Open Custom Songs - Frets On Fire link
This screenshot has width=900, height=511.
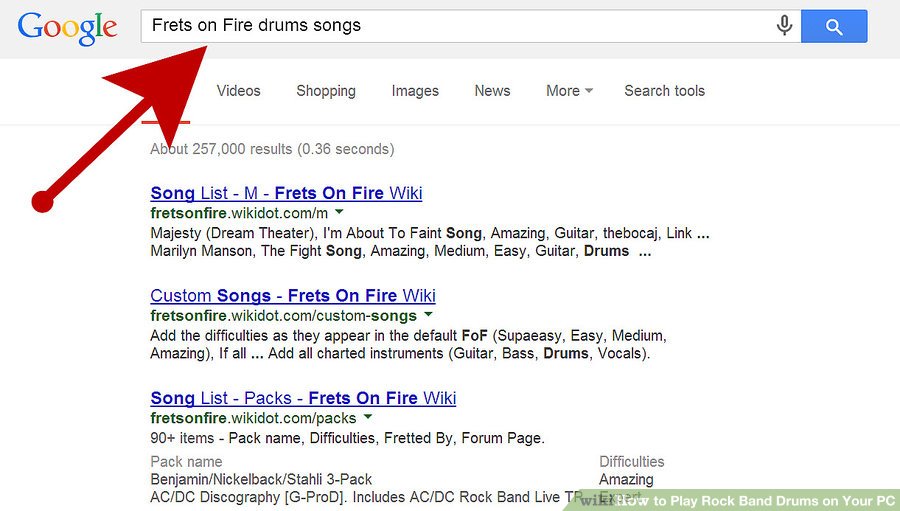point(293,296)
